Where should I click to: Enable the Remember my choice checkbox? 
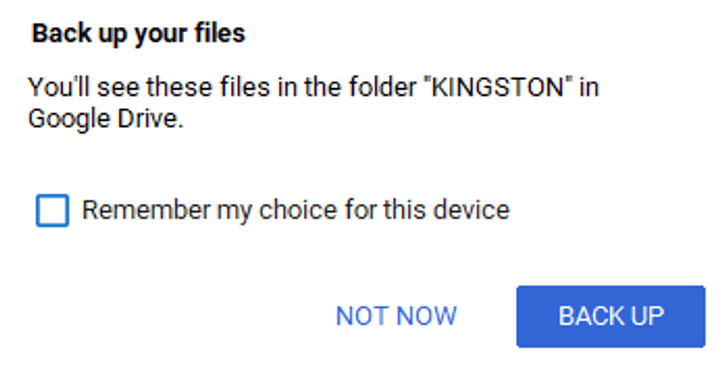(x=52, y=210)
